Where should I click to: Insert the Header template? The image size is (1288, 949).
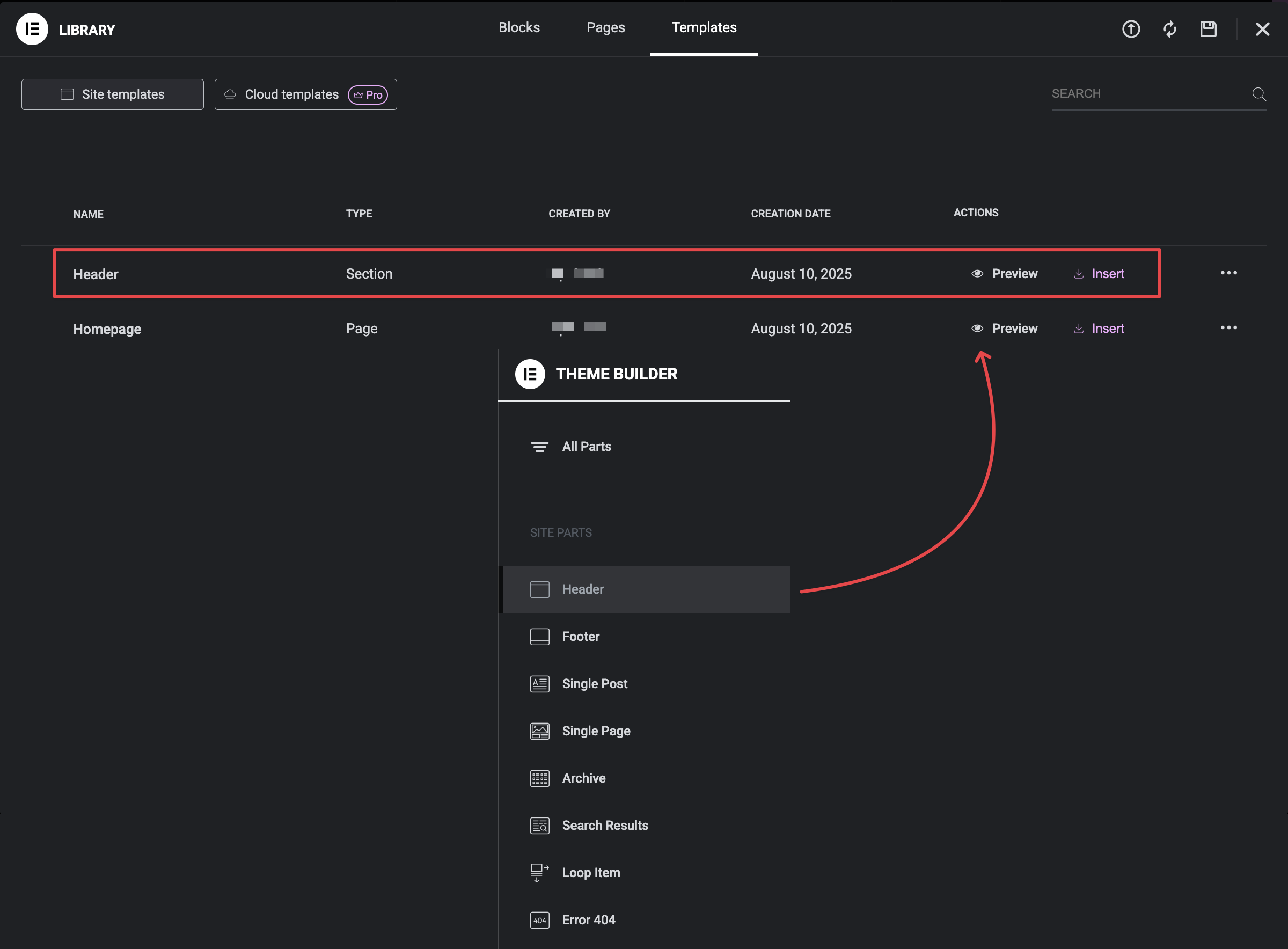click(x=1099, y=273)
